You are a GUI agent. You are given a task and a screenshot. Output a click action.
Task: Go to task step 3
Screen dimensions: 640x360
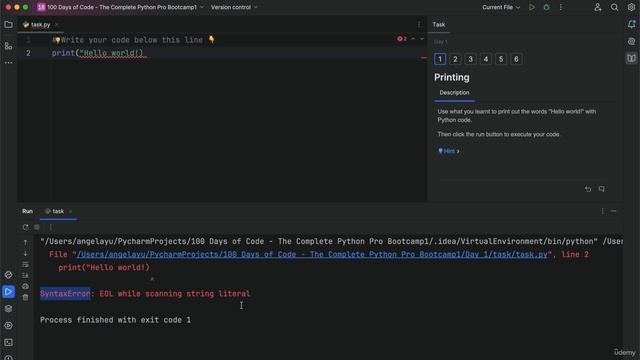[470, 59]
